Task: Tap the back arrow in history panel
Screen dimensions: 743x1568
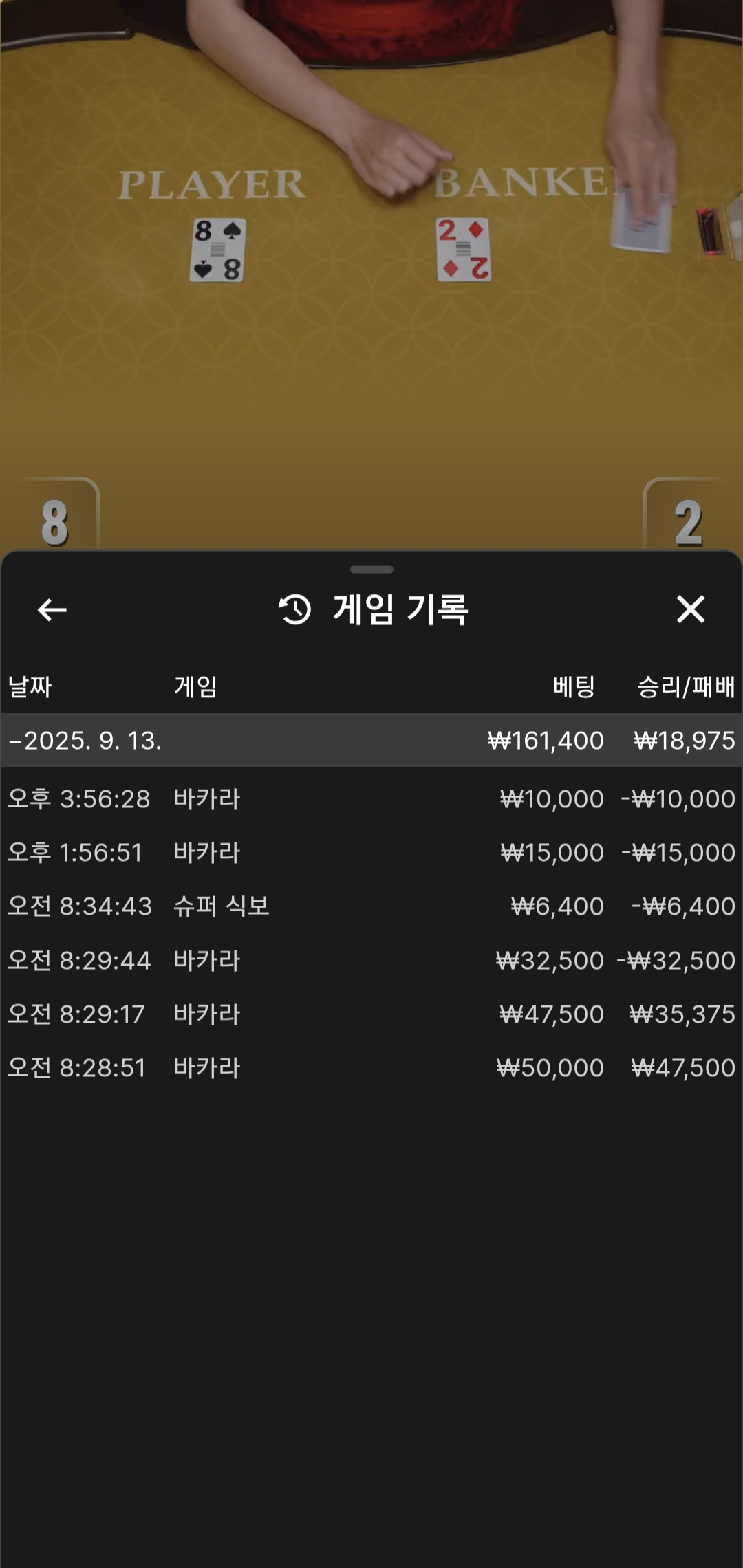Action: pyautogui.click(x=52, y=609)
